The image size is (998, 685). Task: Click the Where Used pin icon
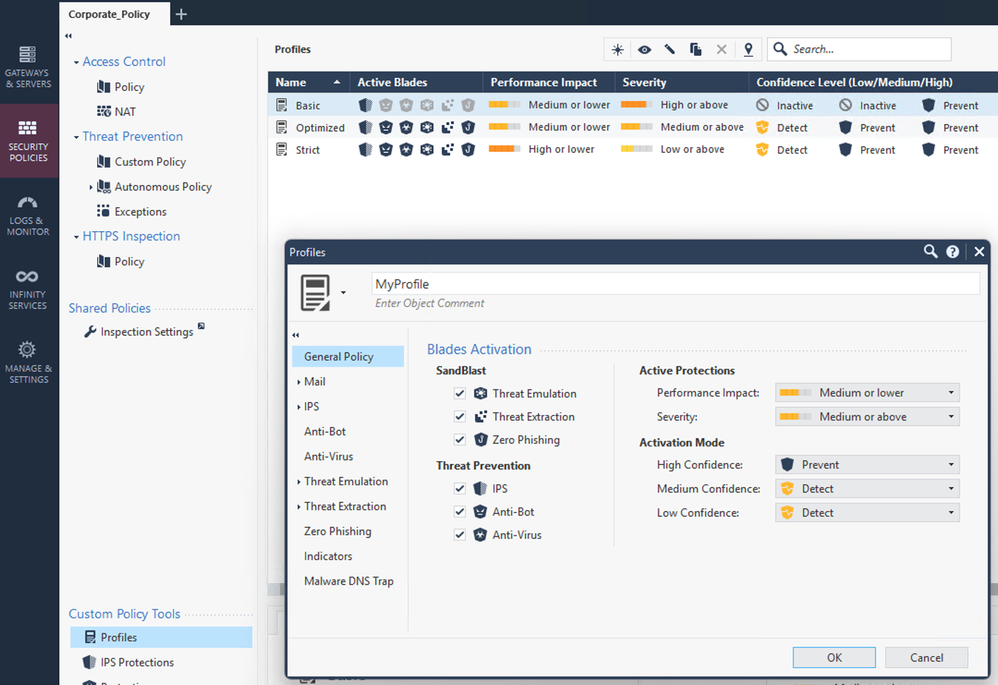[748, 49]
